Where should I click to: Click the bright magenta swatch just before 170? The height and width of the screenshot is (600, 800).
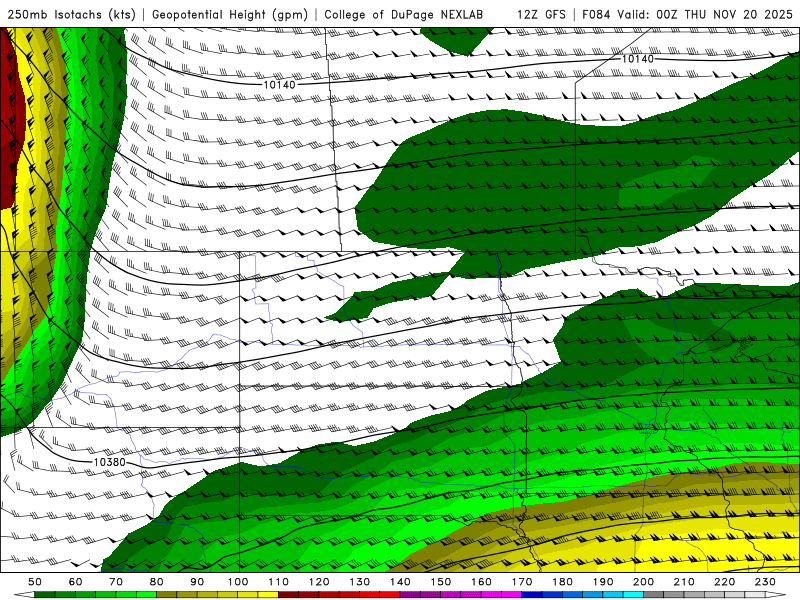coord(512,595)
